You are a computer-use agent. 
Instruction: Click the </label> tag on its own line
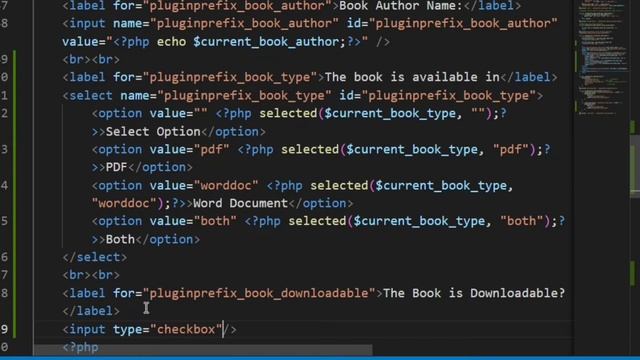91,311
